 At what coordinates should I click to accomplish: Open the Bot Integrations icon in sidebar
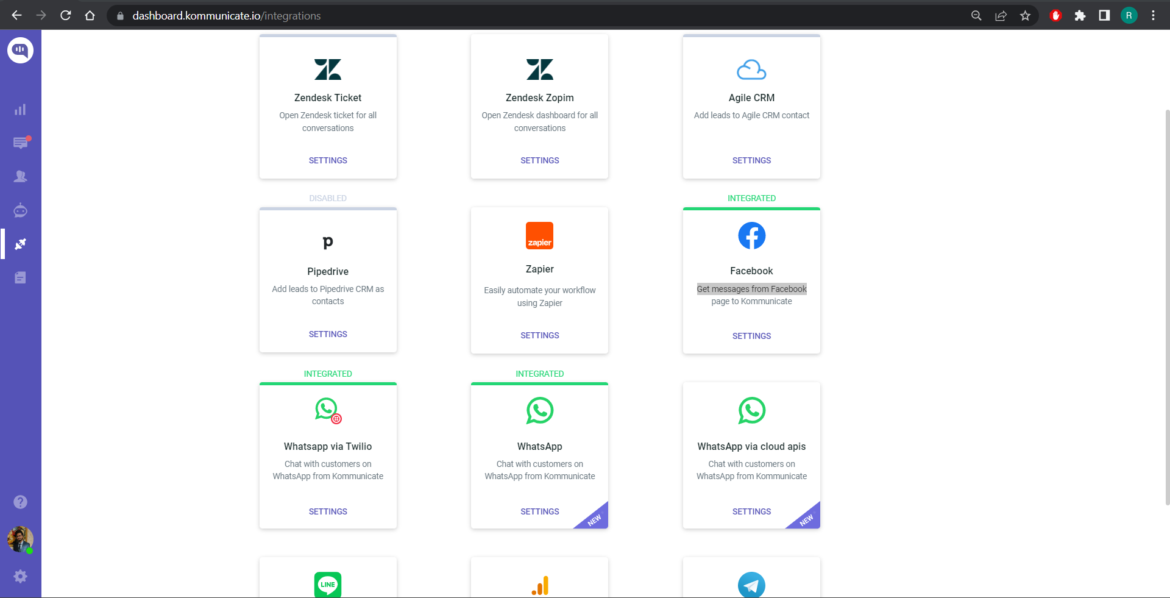20,210
